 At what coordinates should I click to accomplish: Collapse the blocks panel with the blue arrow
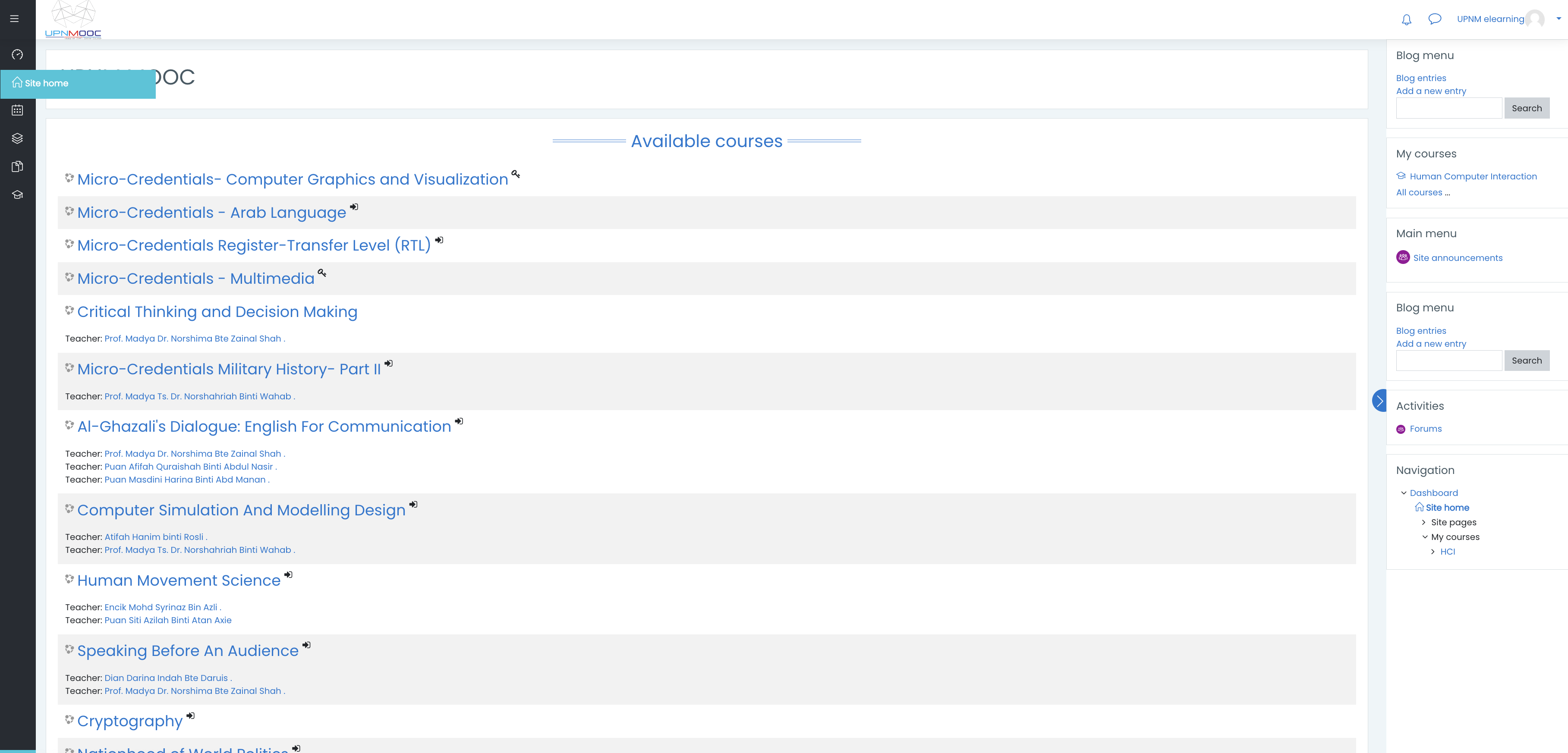click(1379, 401)
